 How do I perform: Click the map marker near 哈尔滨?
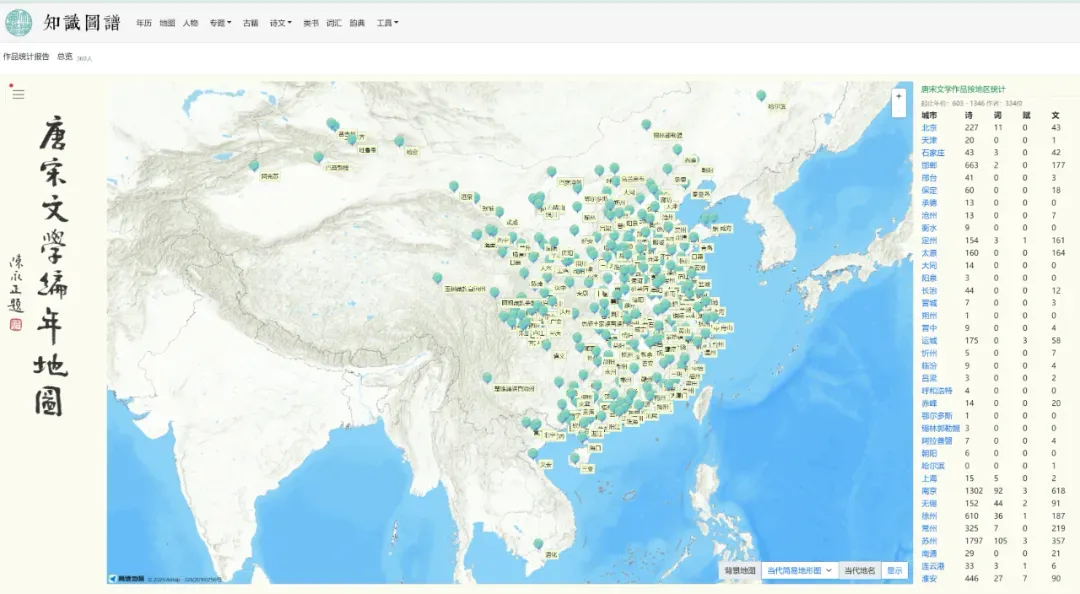761,96
